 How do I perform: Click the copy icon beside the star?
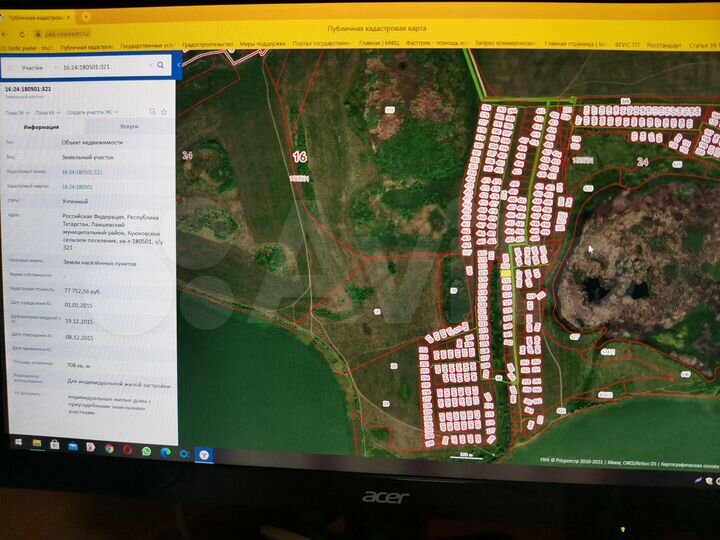[x=152, y=112]
